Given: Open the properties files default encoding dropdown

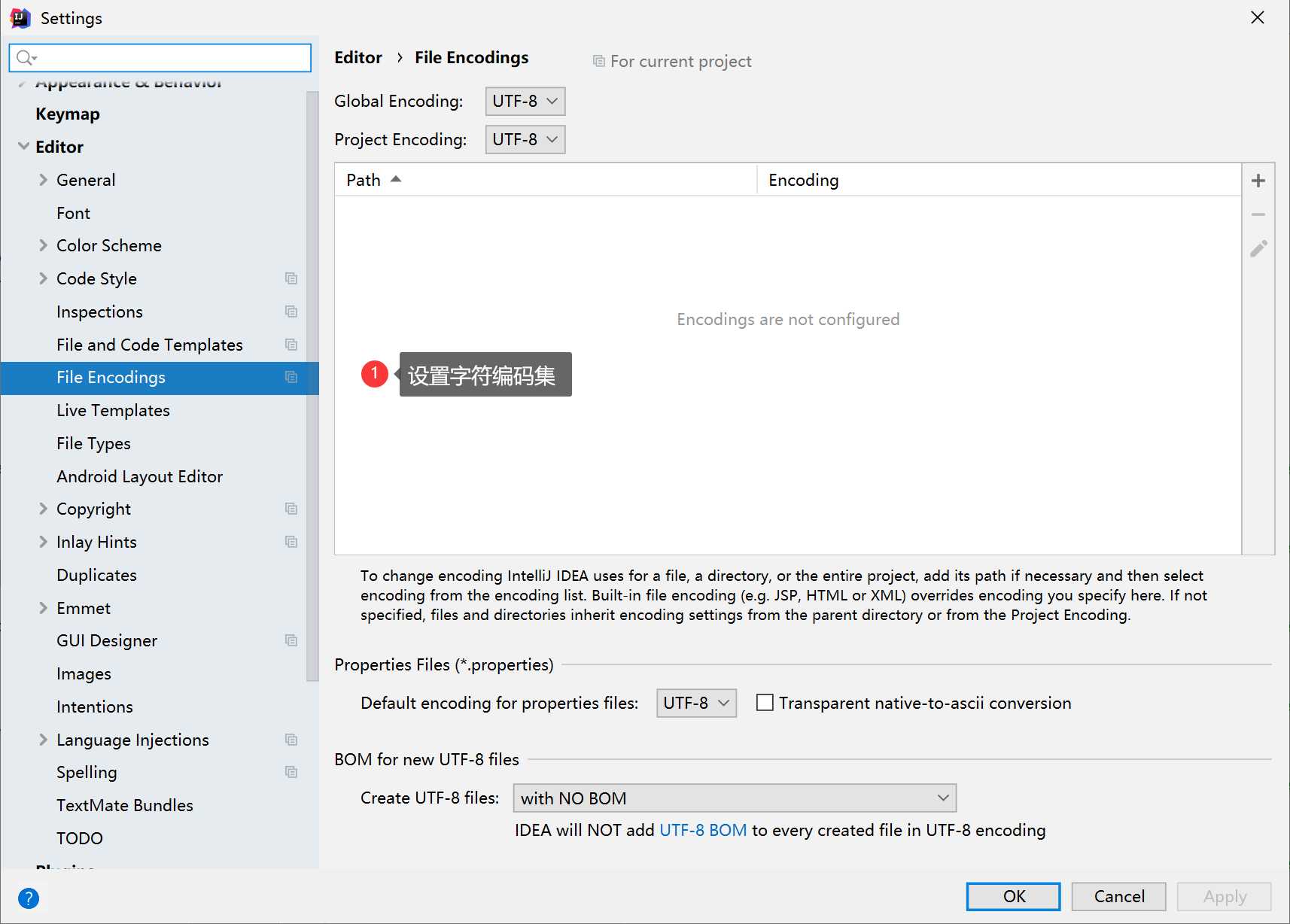Looking at the screenshot, I should point(696,703).
